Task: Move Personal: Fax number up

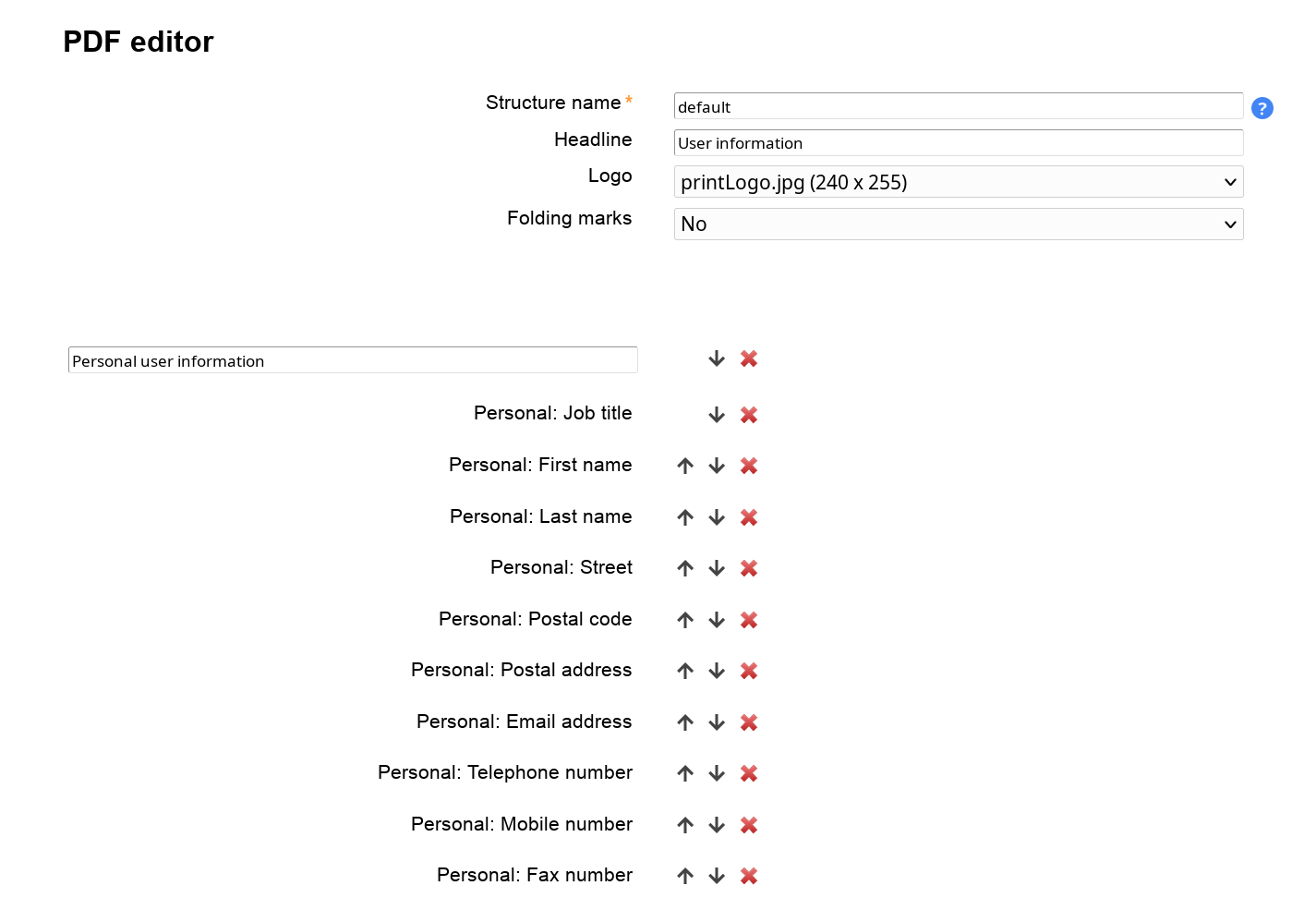Action: click(685, 876)
